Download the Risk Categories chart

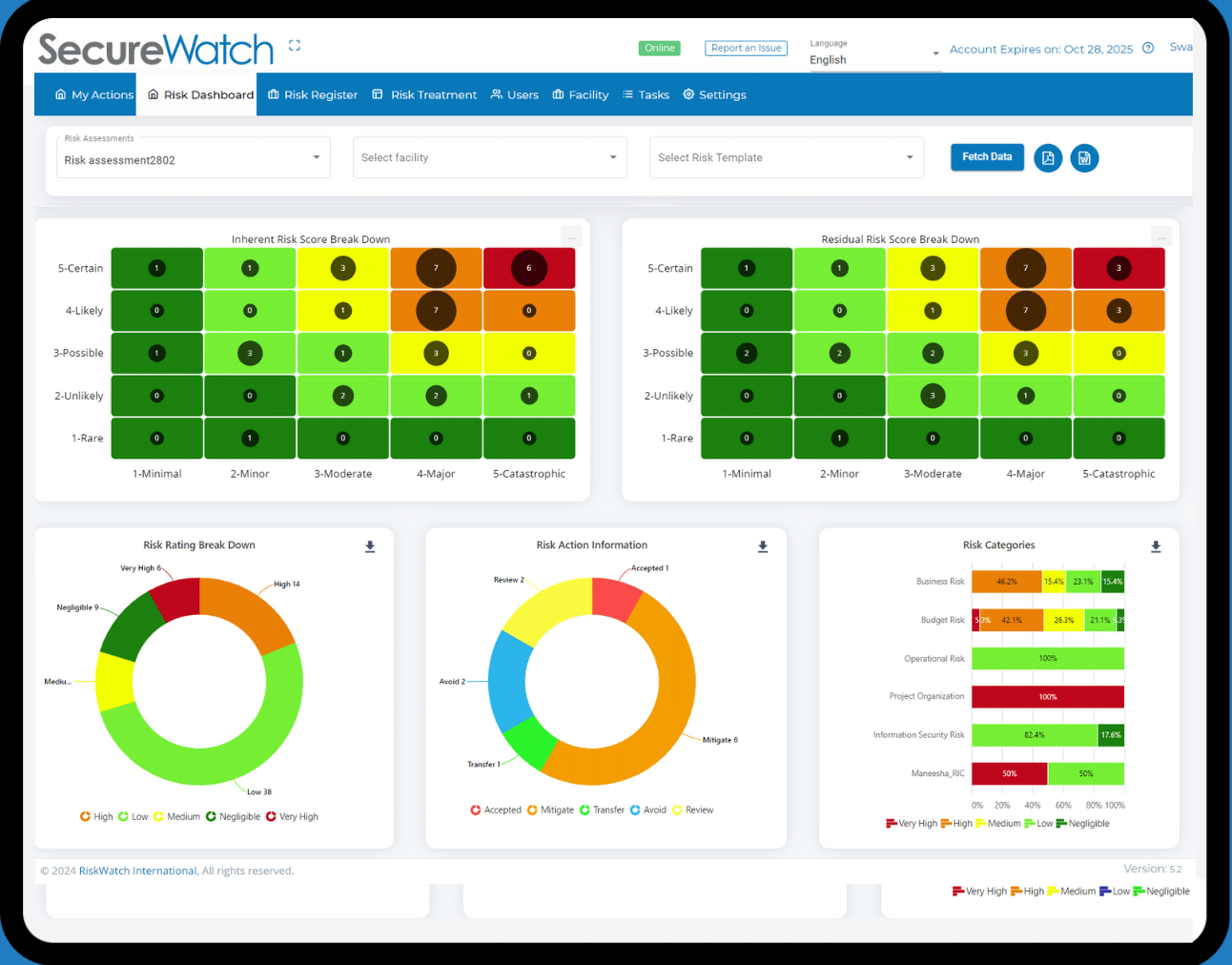(x=1156, y=546)
